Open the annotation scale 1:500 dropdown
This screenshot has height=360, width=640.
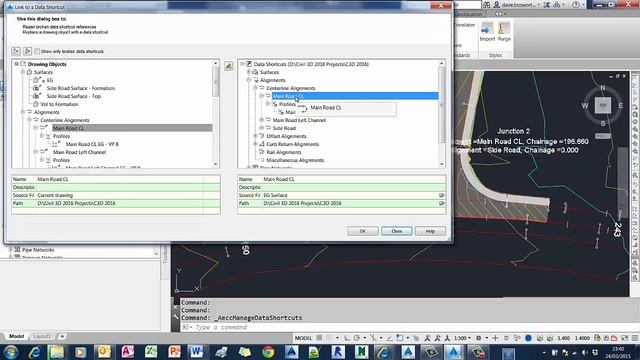(463, 338)
